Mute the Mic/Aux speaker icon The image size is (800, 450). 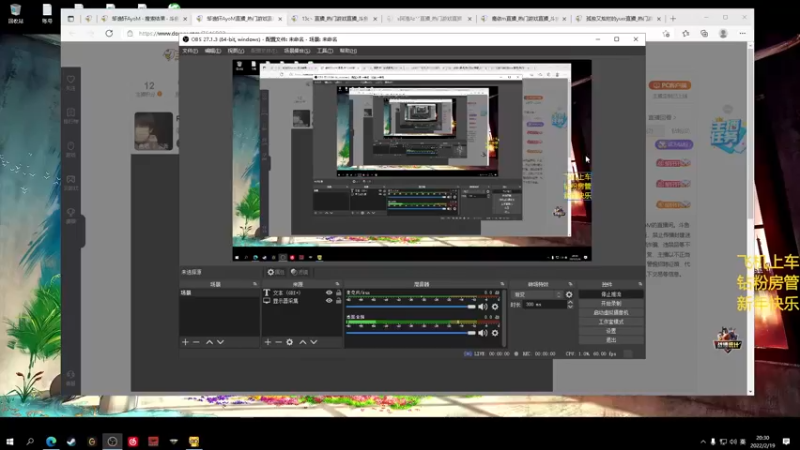point(483,307)
